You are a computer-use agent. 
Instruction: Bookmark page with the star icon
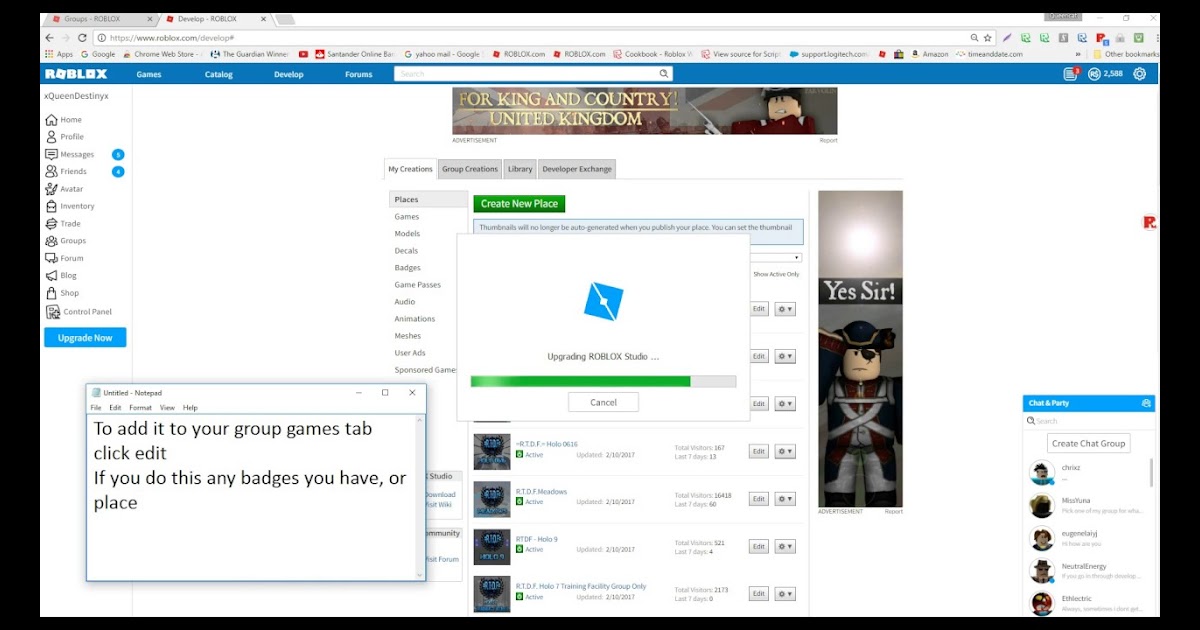pyautogui.click(x=988, y=37)
